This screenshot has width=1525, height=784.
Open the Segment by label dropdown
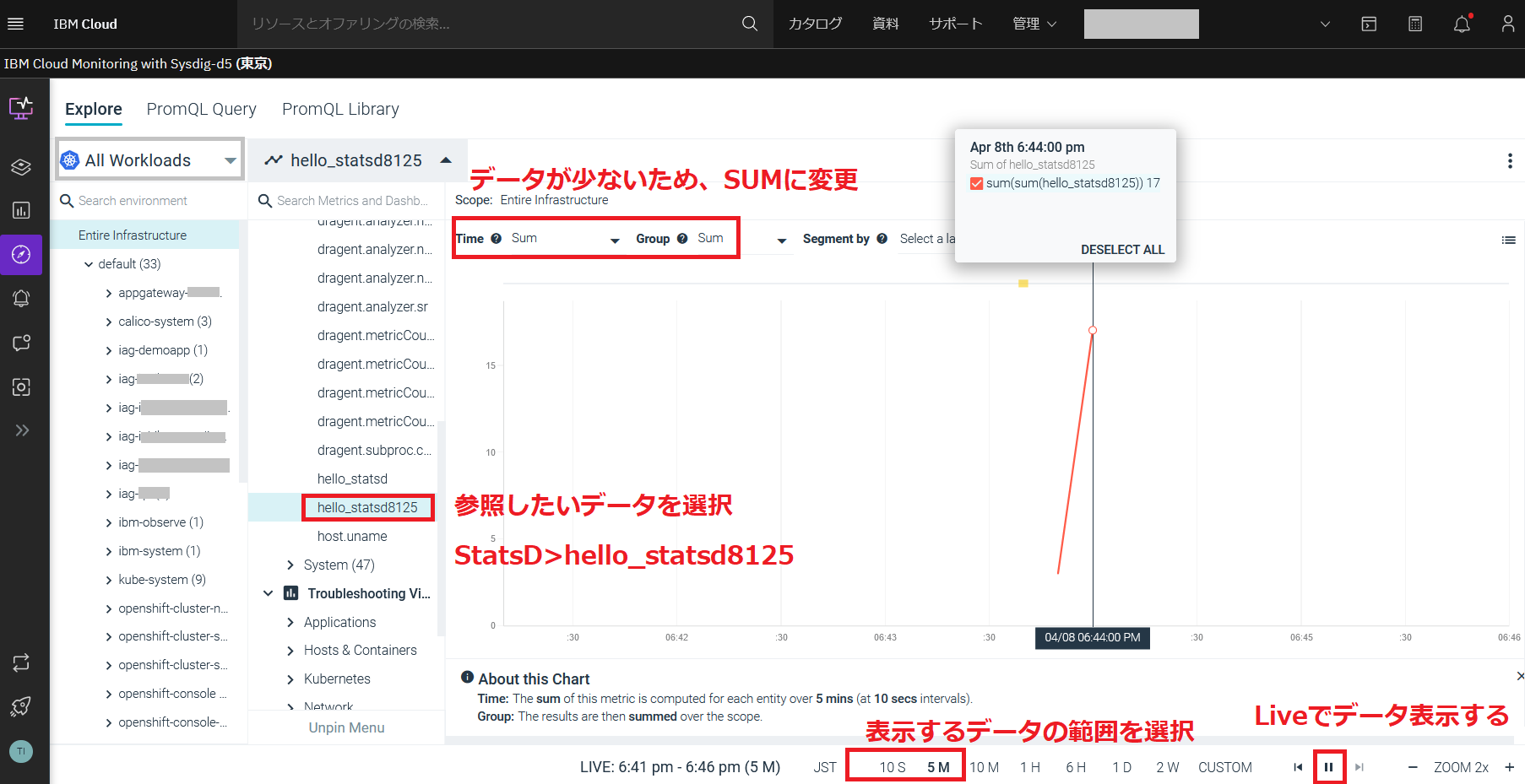pyautogui.click(x=926, y=239)
